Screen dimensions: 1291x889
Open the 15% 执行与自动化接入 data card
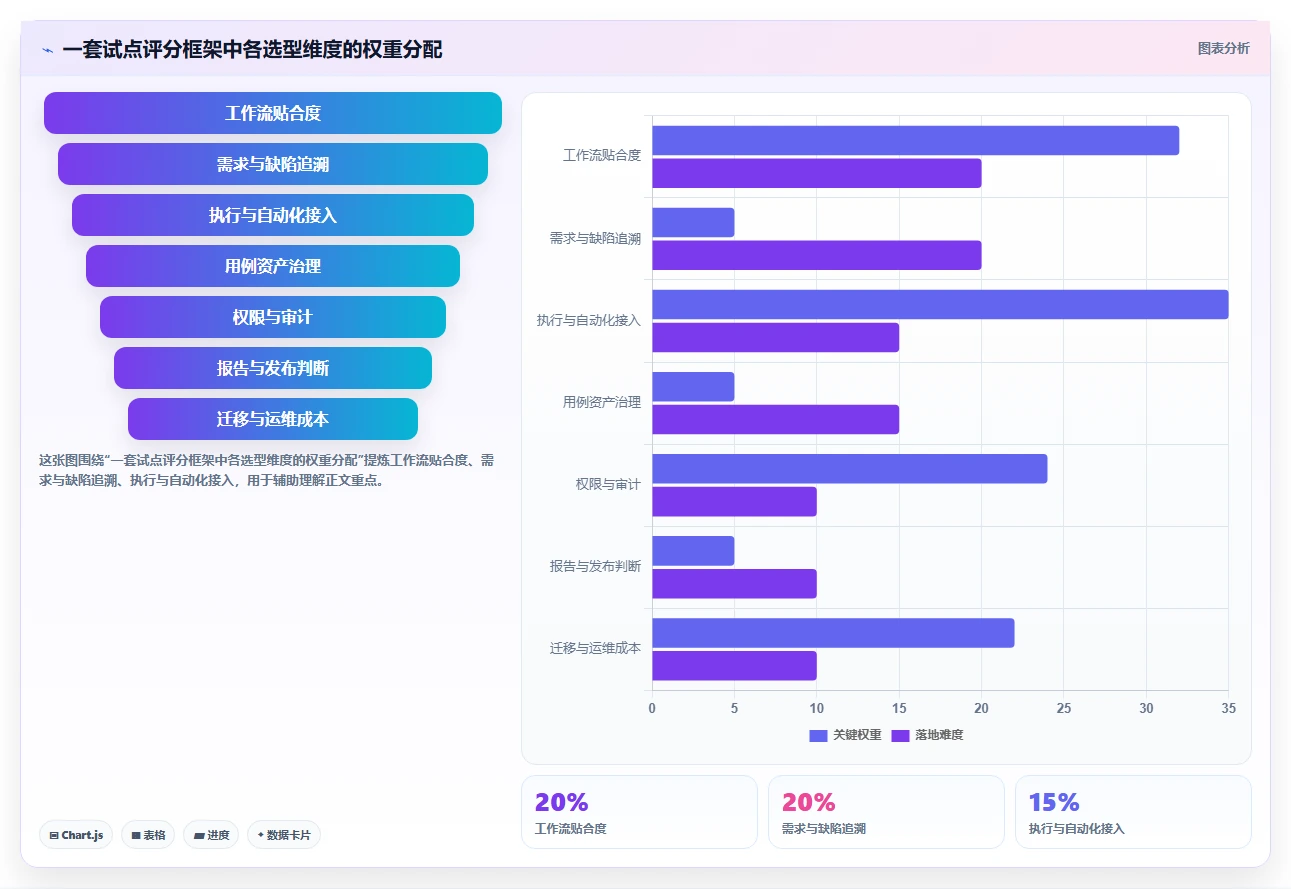pos(1133,812)
